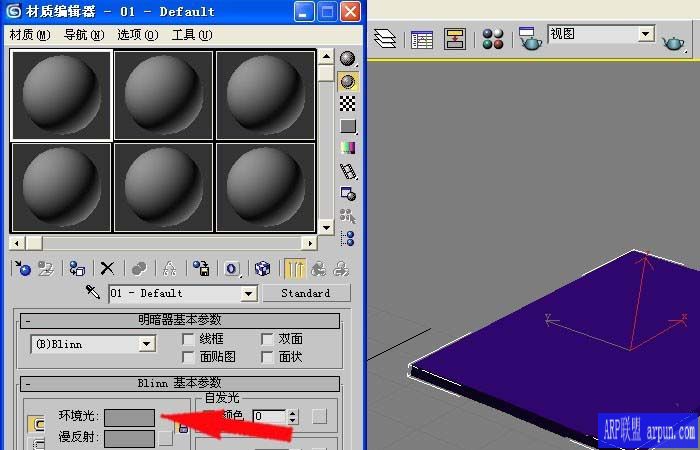
Task: Enable the 双面 checkbox
Action: tap(267, 339)
